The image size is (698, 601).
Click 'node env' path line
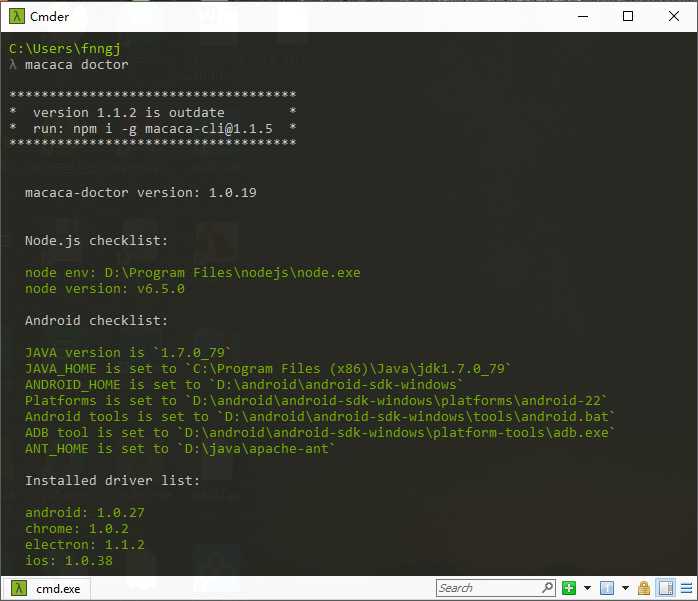point(193,273)
